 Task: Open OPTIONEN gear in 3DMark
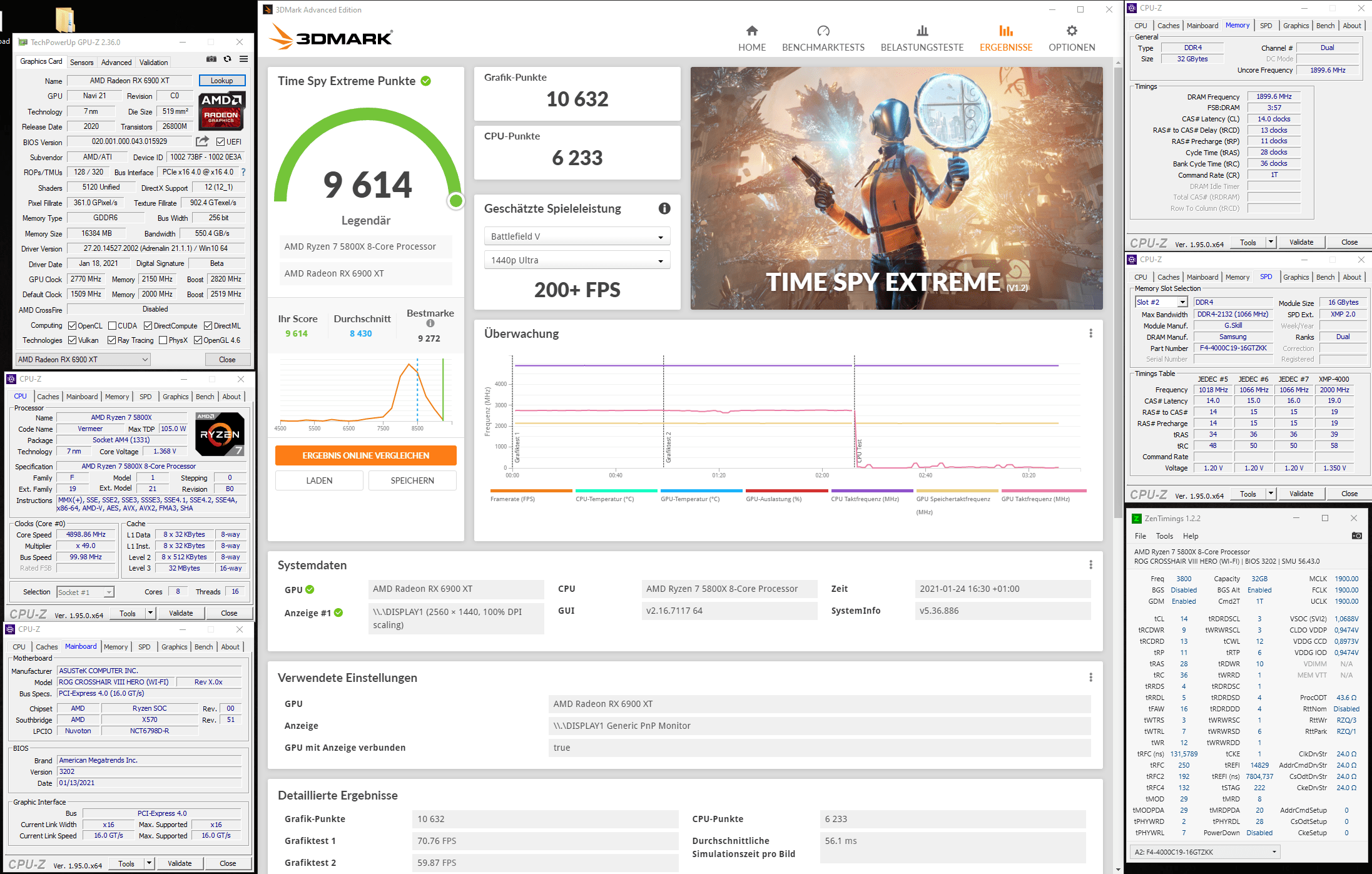pos(1072,38)
